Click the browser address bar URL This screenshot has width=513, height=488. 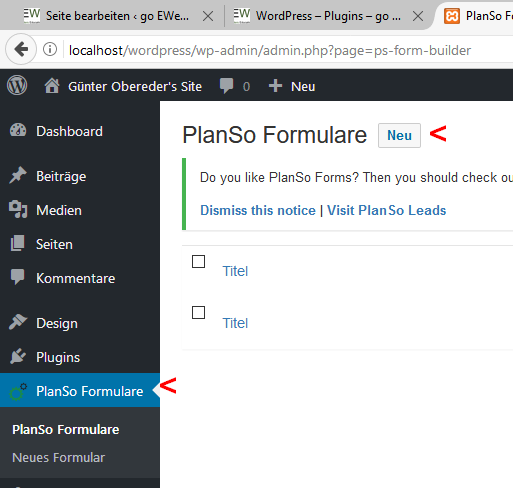pos(270,50)
